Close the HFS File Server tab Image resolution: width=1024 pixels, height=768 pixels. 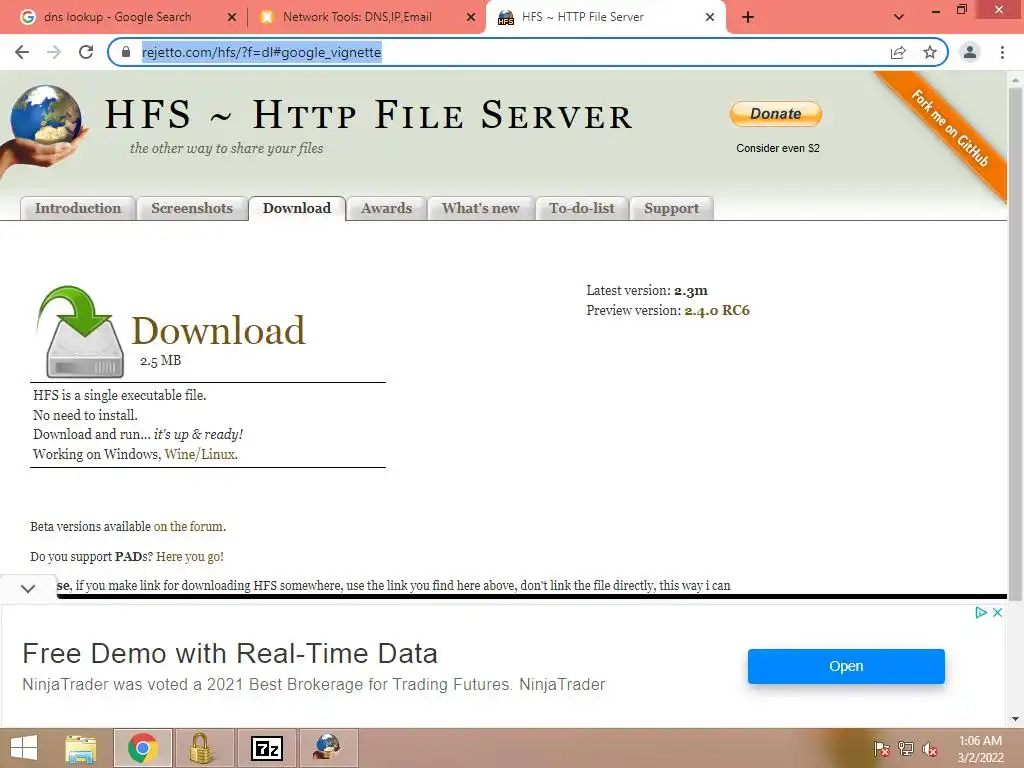710,17
